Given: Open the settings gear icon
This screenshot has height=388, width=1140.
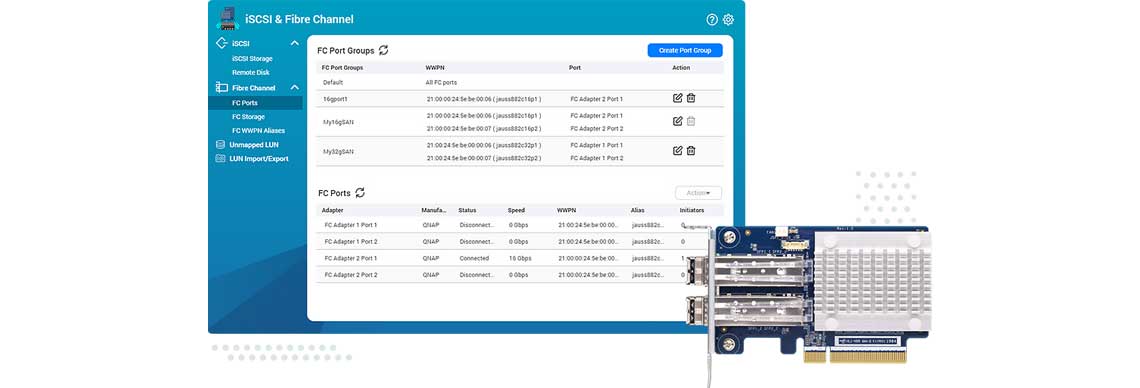Looking at the screenshot, I should click(728, 20).
